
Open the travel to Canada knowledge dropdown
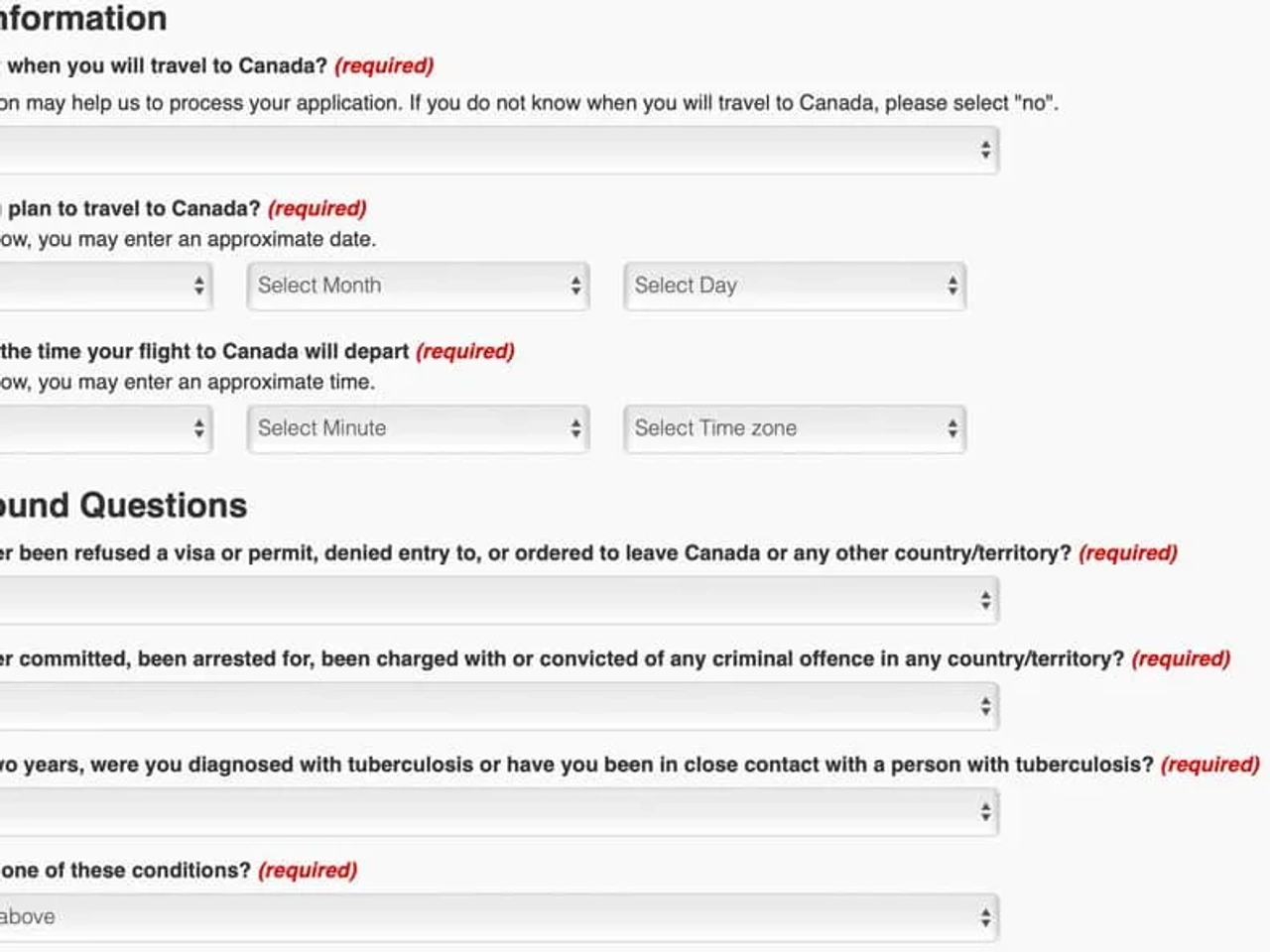(498, 150)
